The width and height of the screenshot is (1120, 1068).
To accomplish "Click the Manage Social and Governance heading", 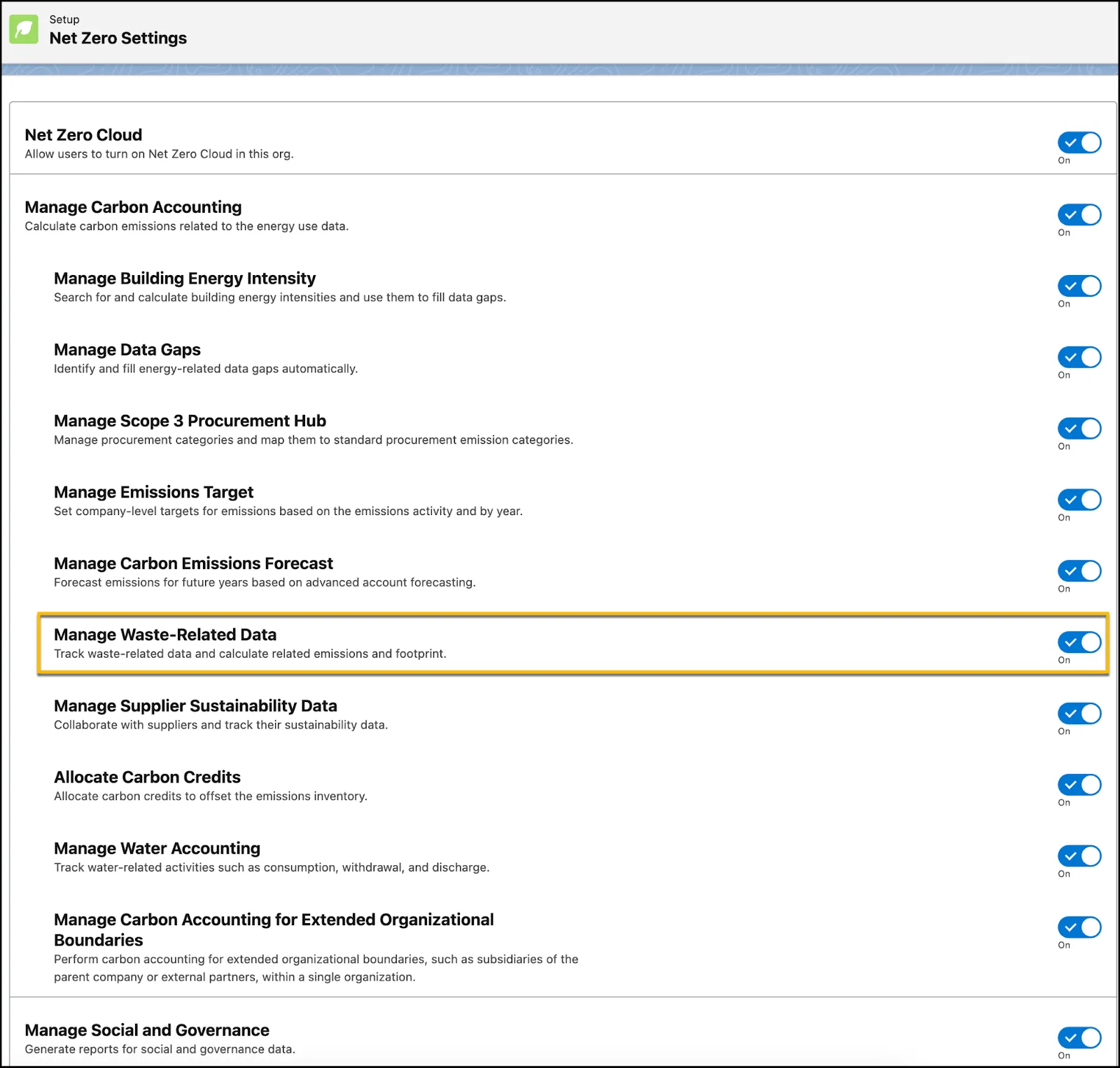I will point(147,1030).
